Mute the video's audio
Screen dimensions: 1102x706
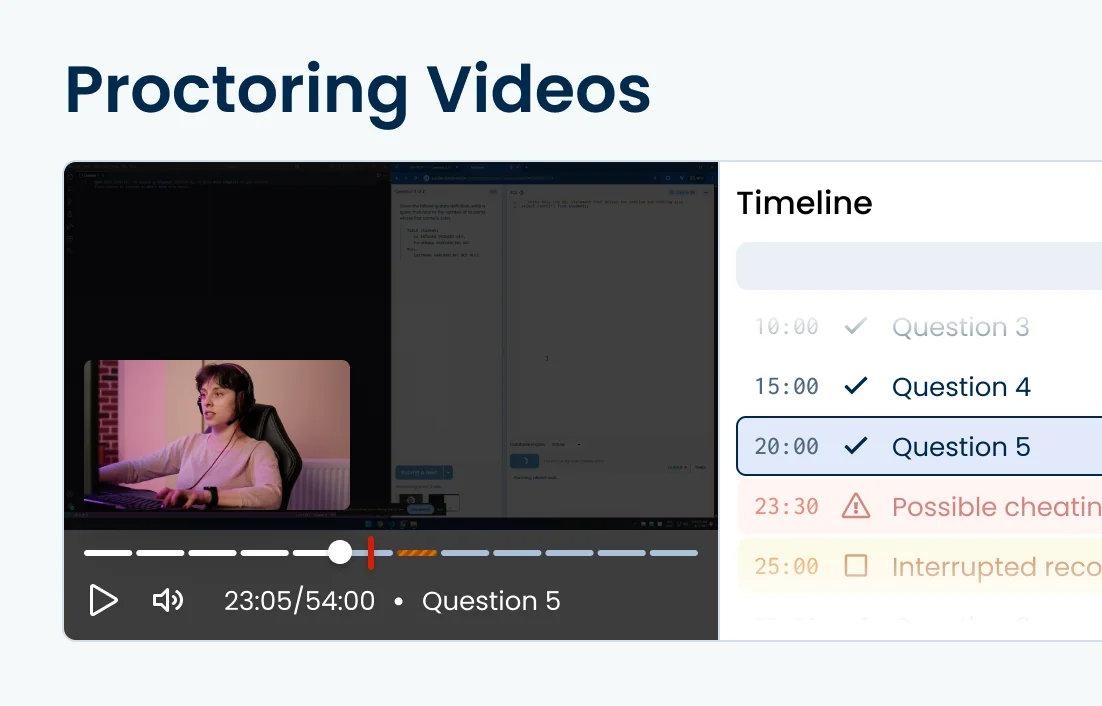167,600
